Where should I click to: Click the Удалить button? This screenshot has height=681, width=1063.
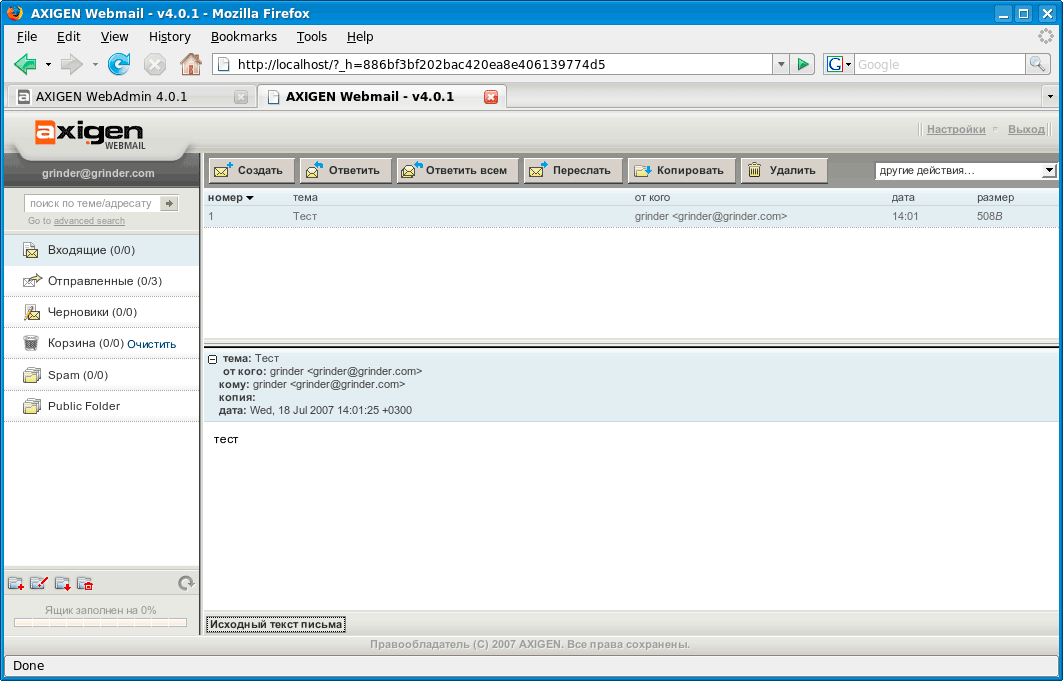(784, 171)
